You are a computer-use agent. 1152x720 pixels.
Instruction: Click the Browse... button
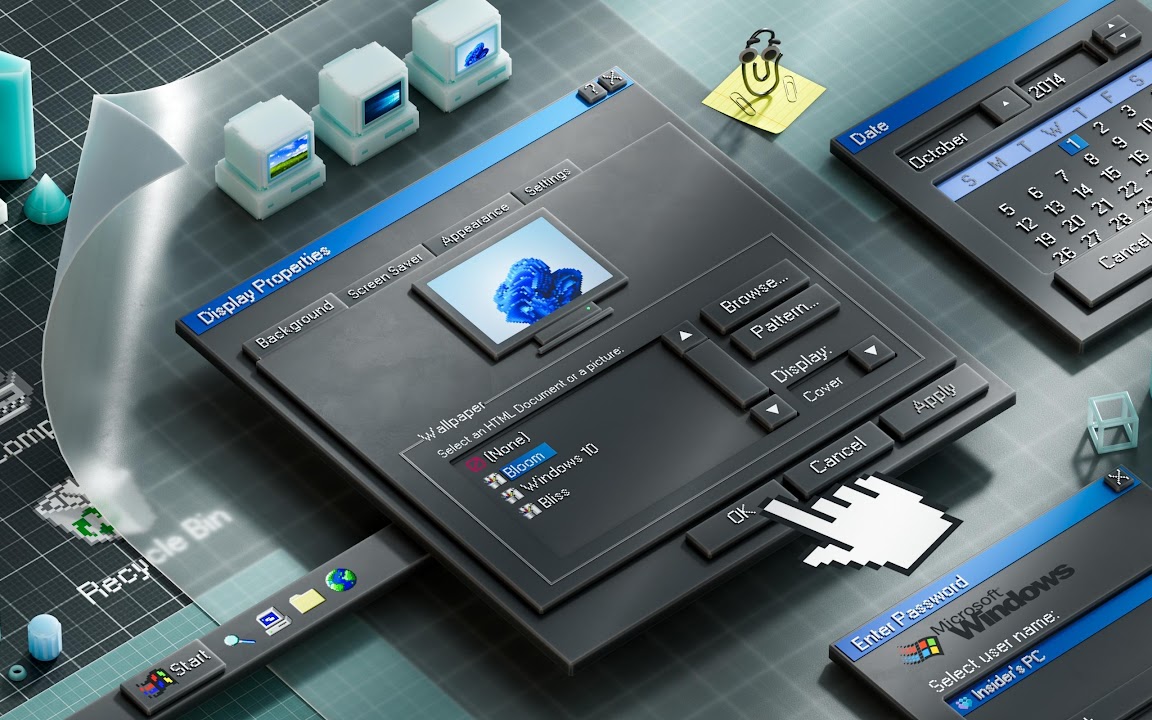click(755, 294)
